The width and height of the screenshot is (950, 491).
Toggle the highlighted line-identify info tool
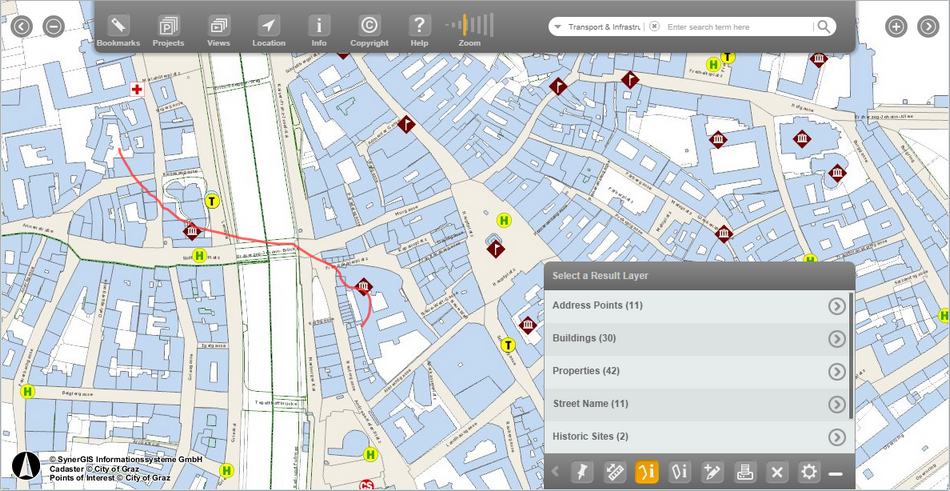[x=646, y=472]
